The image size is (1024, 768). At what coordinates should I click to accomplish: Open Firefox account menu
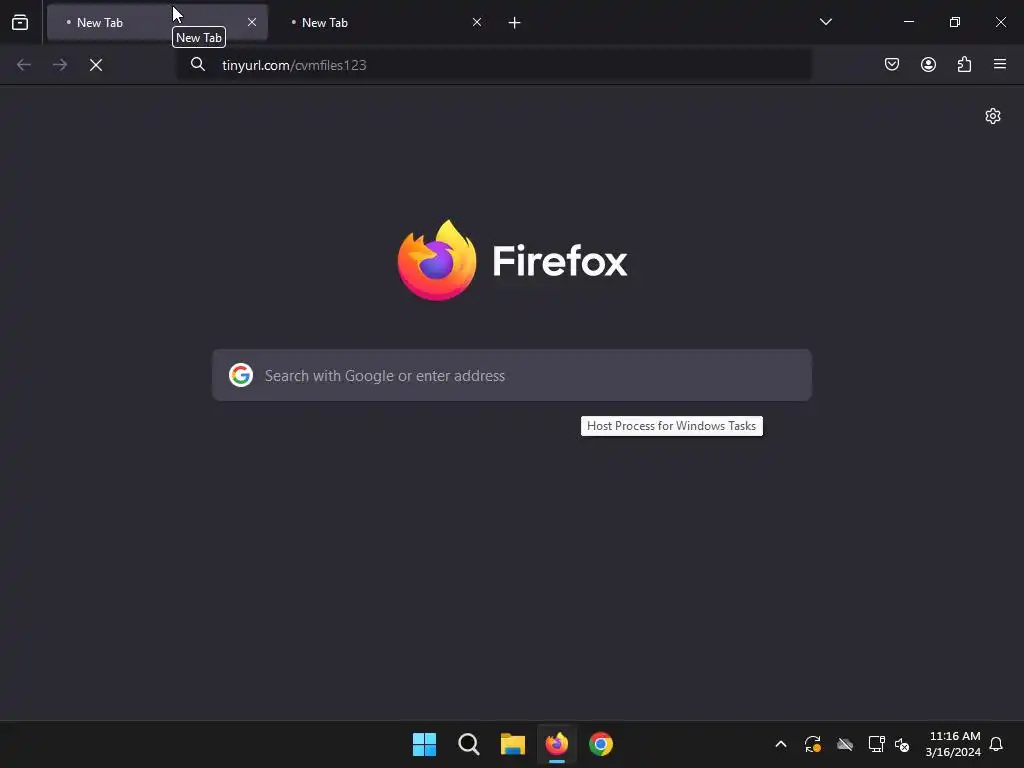point(928,64)
